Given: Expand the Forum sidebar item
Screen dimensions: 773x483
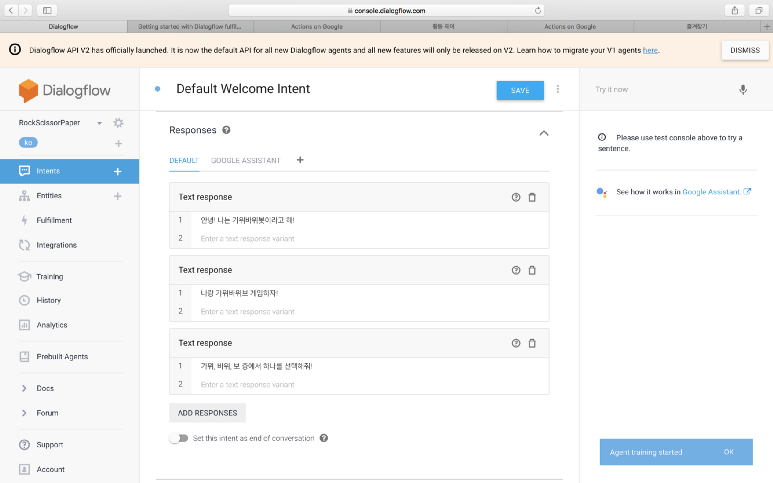Looking at the screenshot, I should pos(24,412).
